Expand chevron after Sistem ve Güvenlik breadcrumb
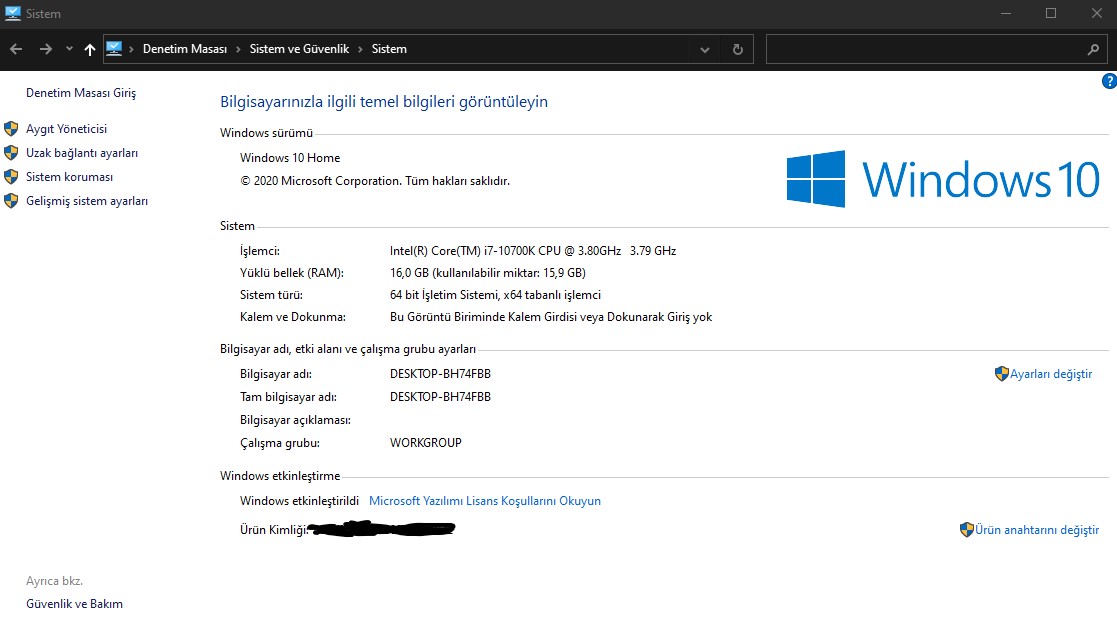Image resolution: width=1117 pixels, height=631 pixels. pos(360,49)
